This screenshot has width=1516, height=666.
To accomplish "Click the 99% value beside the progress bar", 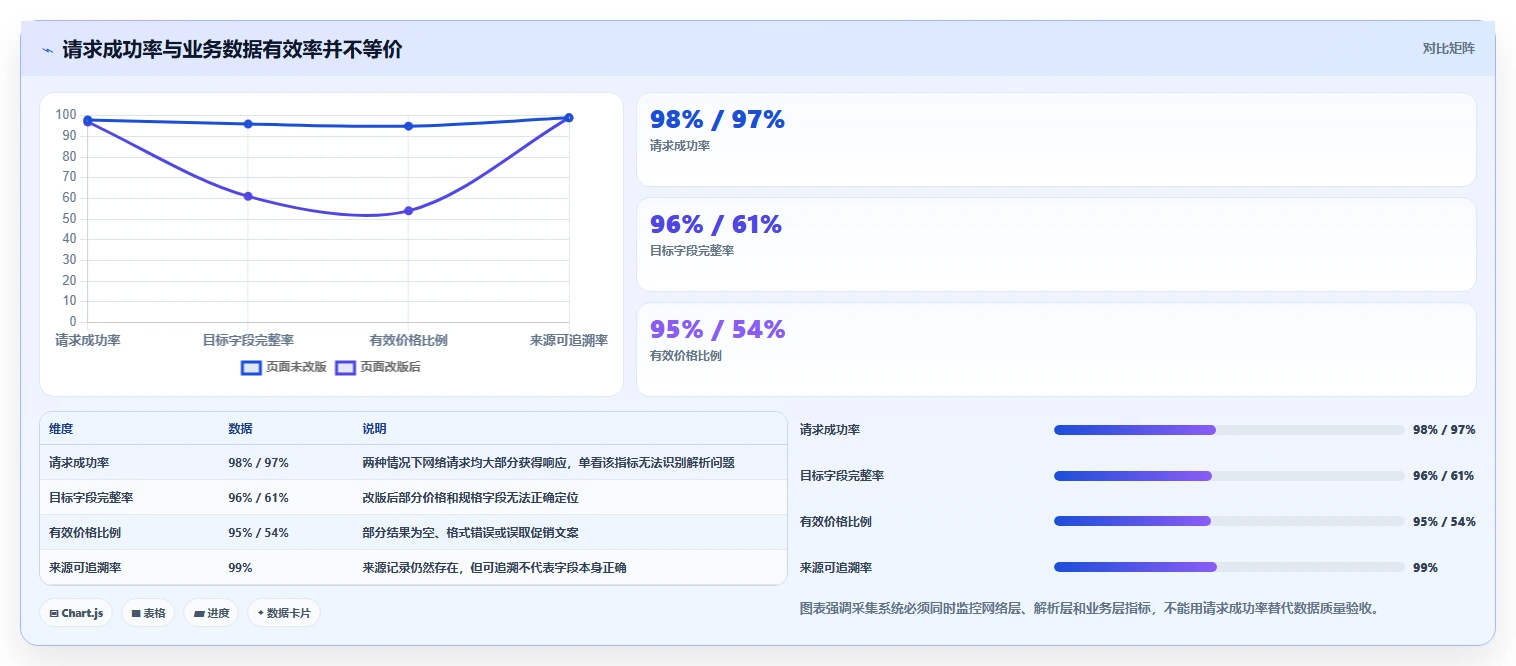I will (x=1425, y=567).
